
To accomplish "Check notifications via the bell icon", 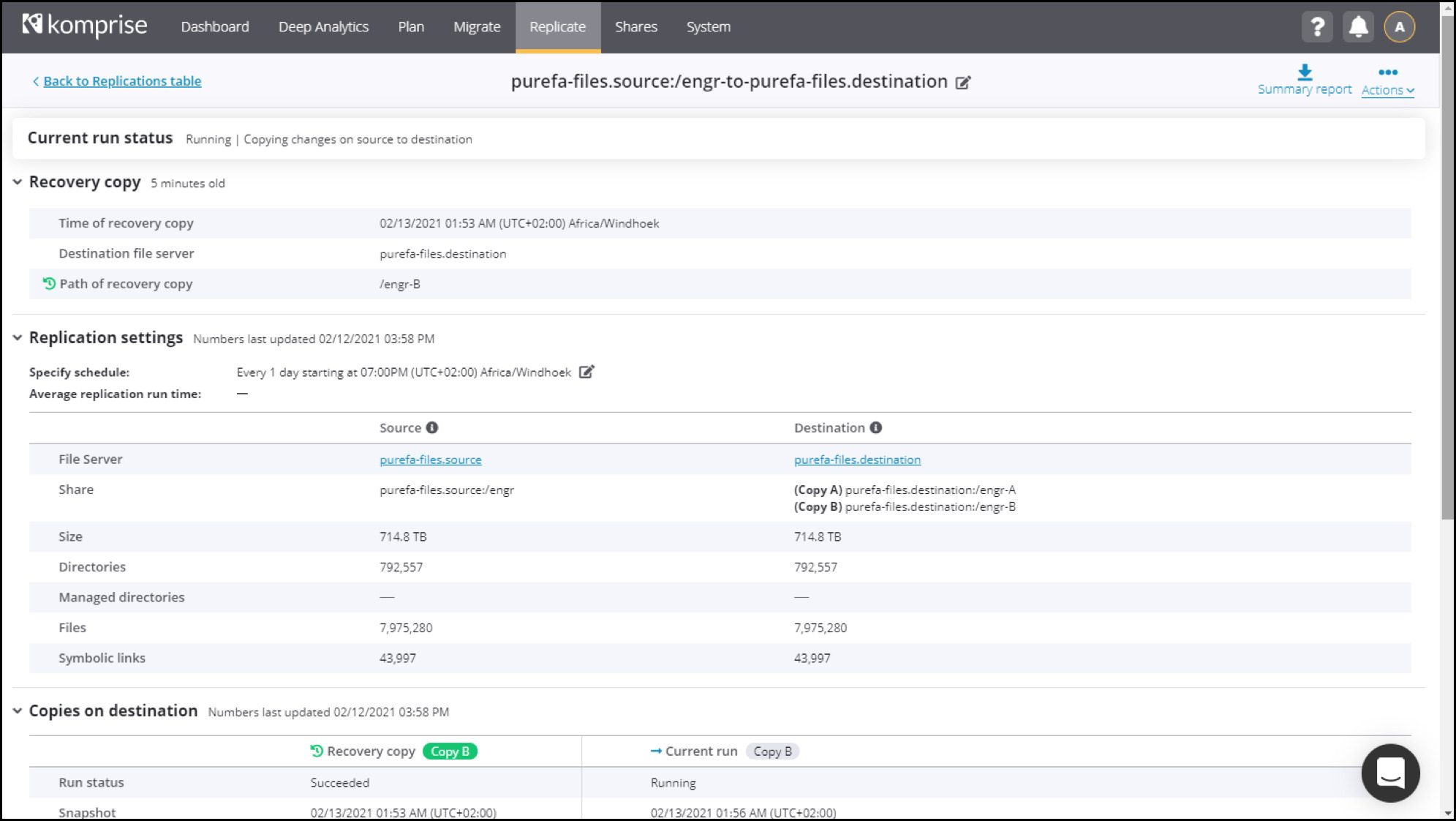I will [x=1358, y=27].
